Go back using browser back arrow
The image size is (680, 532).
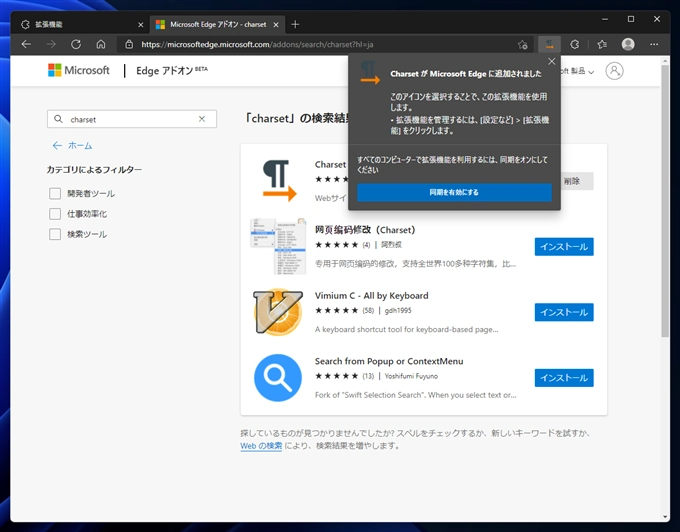pos(26,44)
